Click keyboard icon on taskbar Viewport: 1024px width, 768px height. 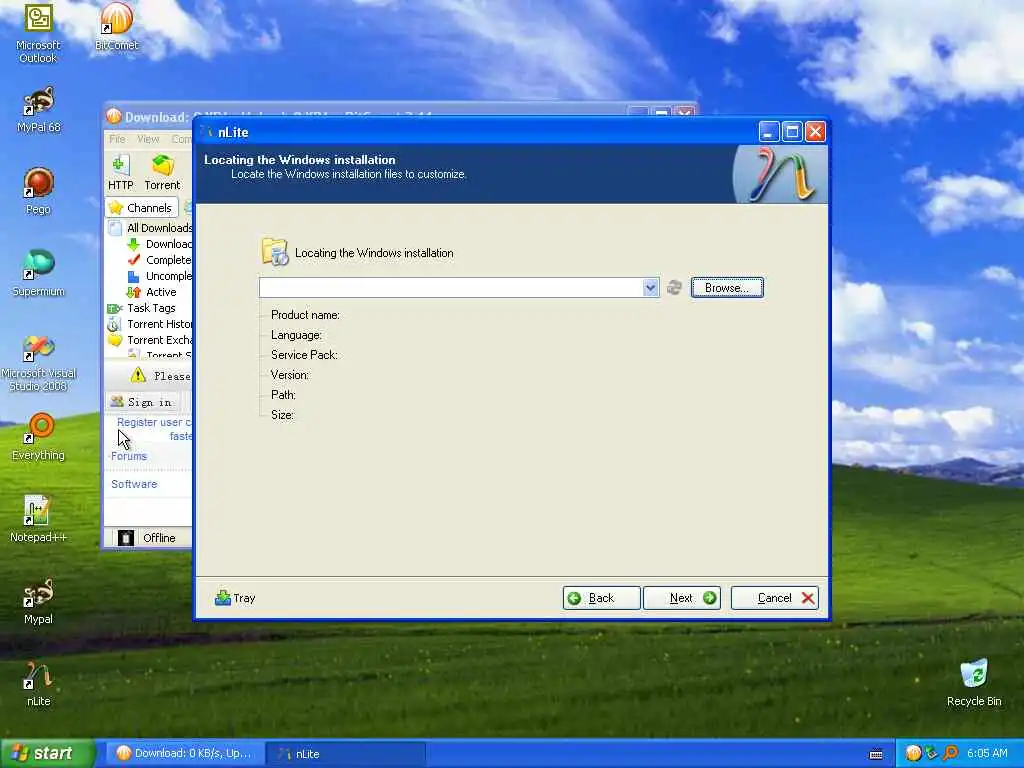pos(876,754)
